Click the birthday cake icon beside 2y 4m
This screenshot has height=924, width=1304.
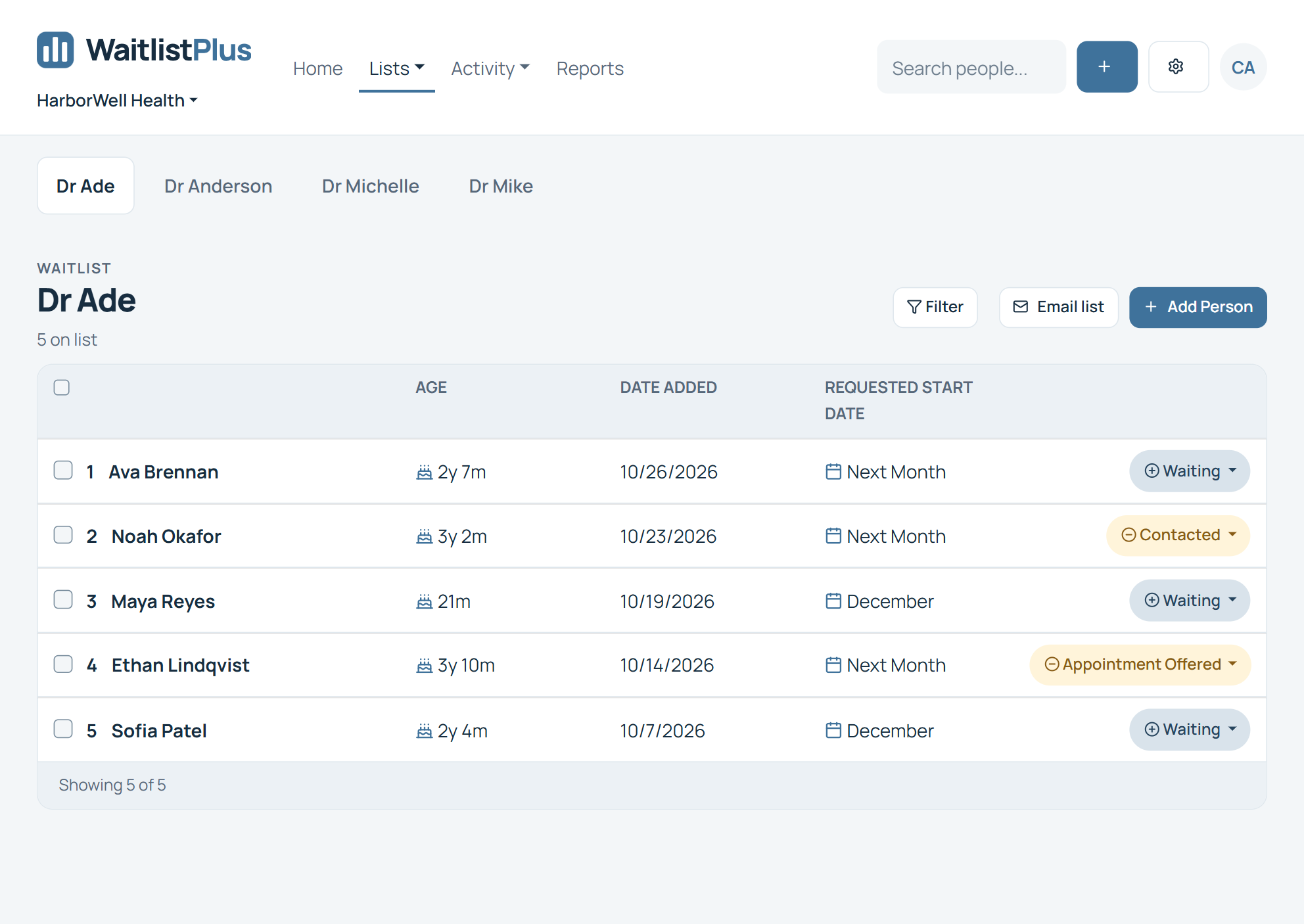(425, 731)
